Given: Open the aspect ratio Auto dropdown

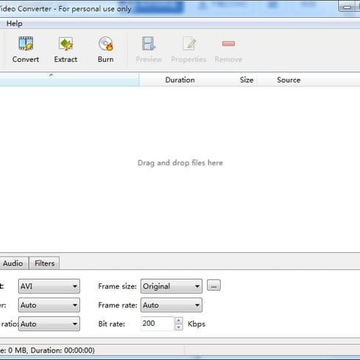Looking at the screenshot, I should [49, 324].
